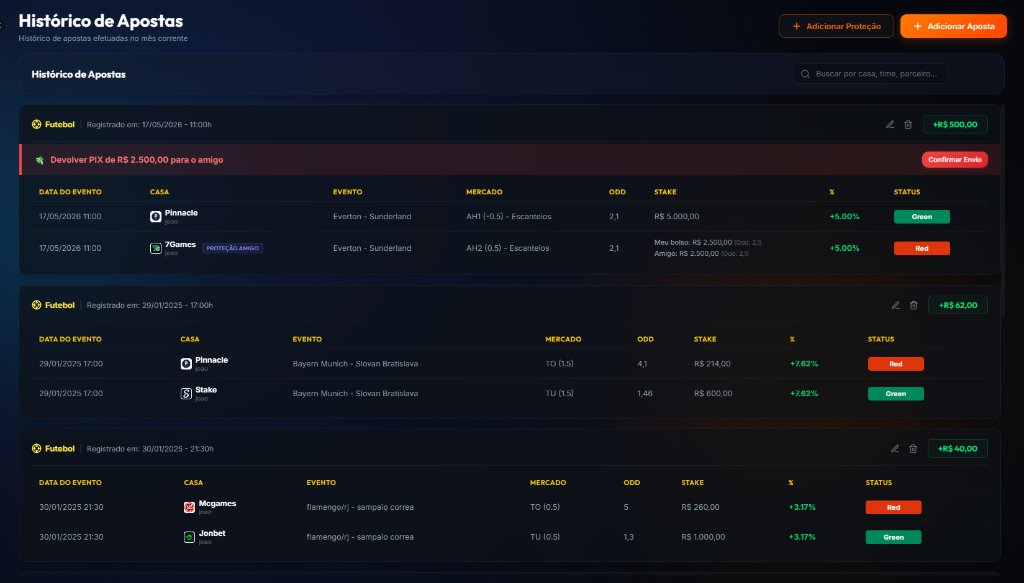1024x583 pixels.
Task: Click the Stake logo icon
Action: (x=186, y=394)
